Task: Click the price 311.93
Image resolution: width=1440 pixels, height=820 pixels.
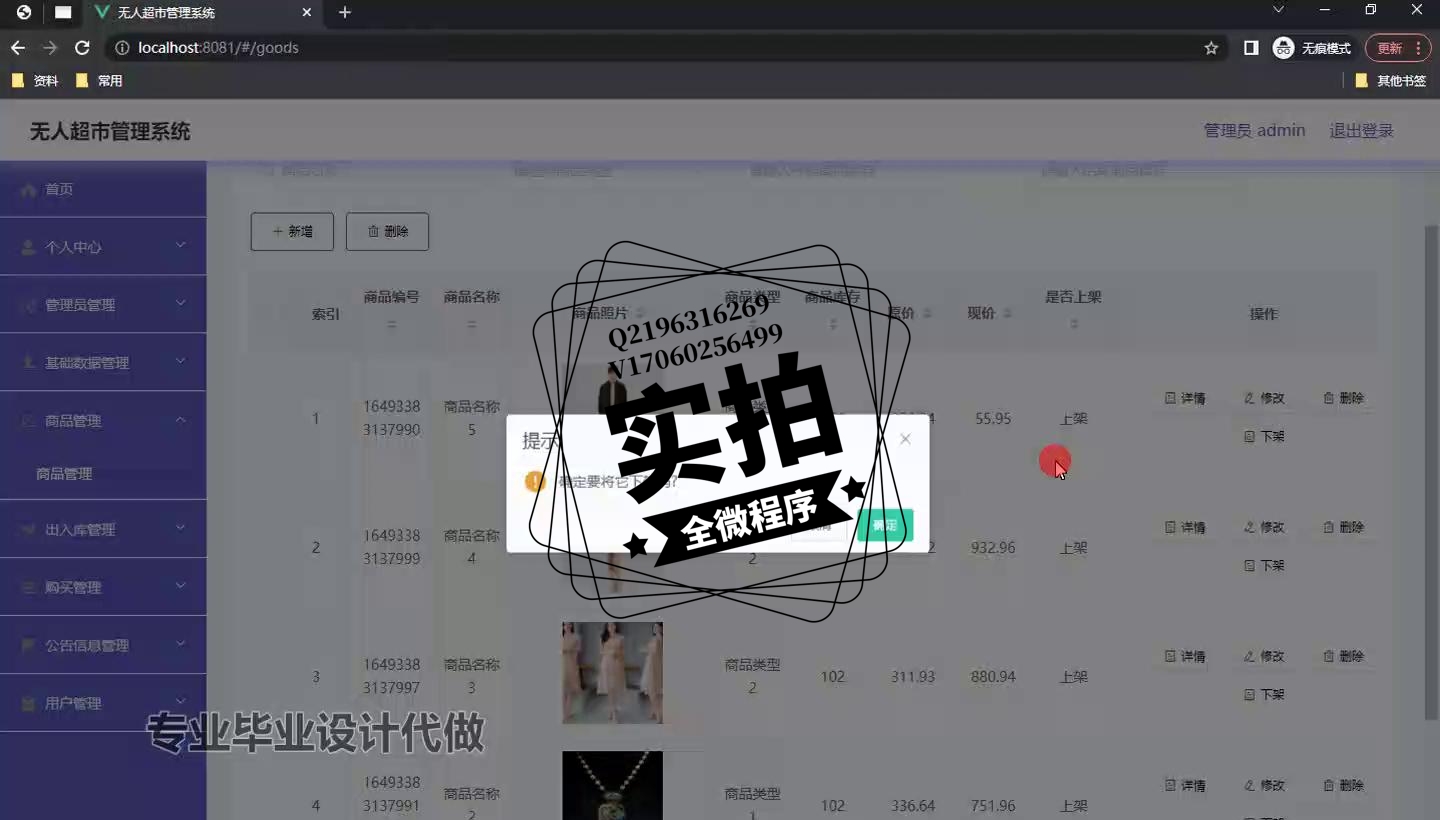Action: coord(913,677)
